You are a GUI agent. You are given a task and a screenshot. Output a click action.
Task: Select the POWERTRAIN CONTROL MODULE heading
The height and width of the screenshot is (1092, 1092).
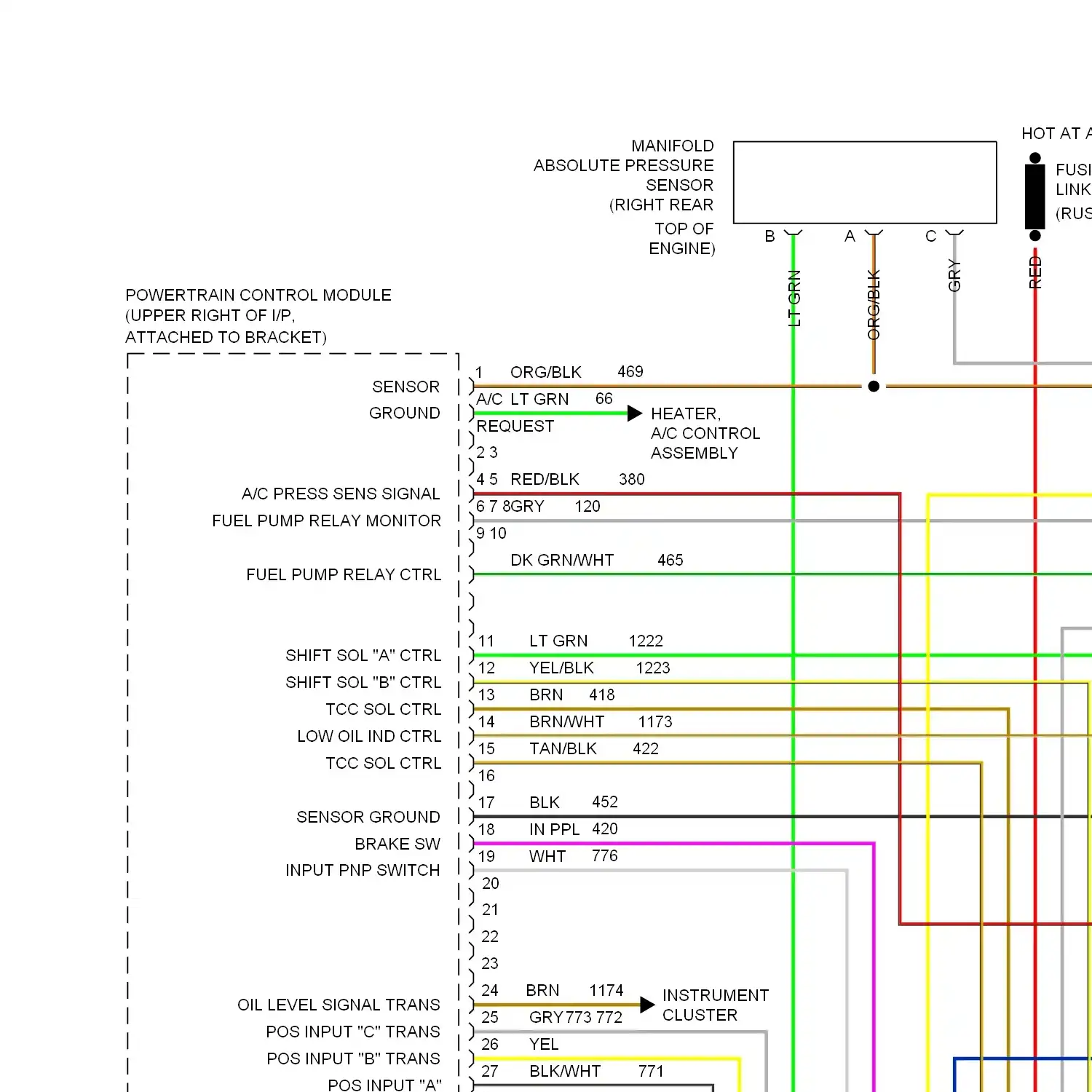click(258, 295)
